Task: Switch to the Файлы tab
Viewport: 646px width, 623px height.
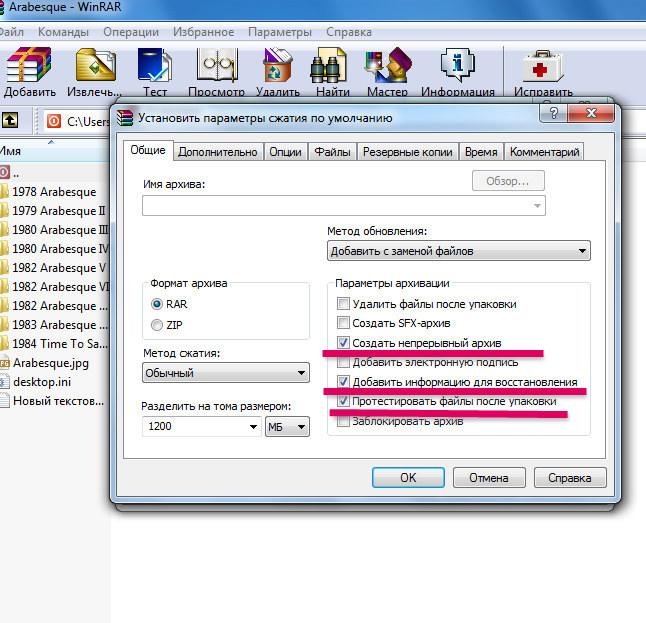Action: [332, 152]
